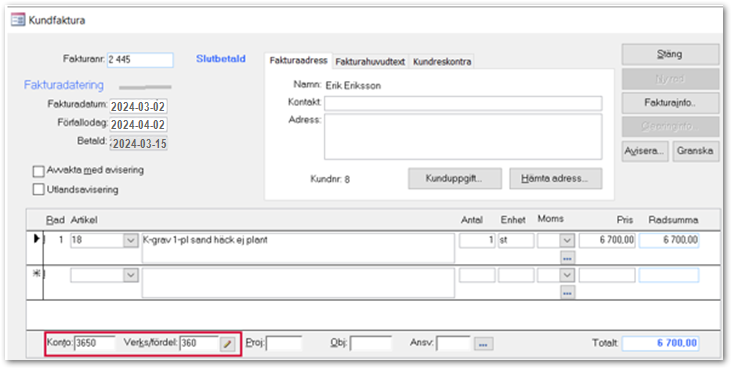
Task: Click into the Proj input field
Action: tap(284, 344)
